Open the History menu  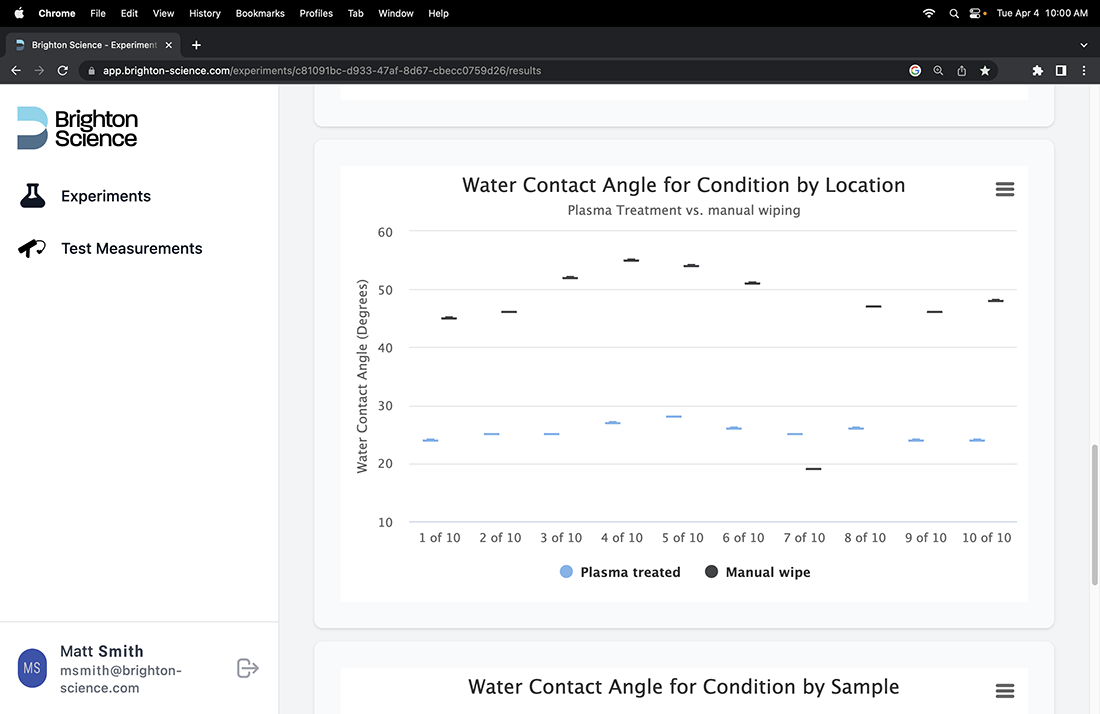pyautogui.click(x=205, y=13)
